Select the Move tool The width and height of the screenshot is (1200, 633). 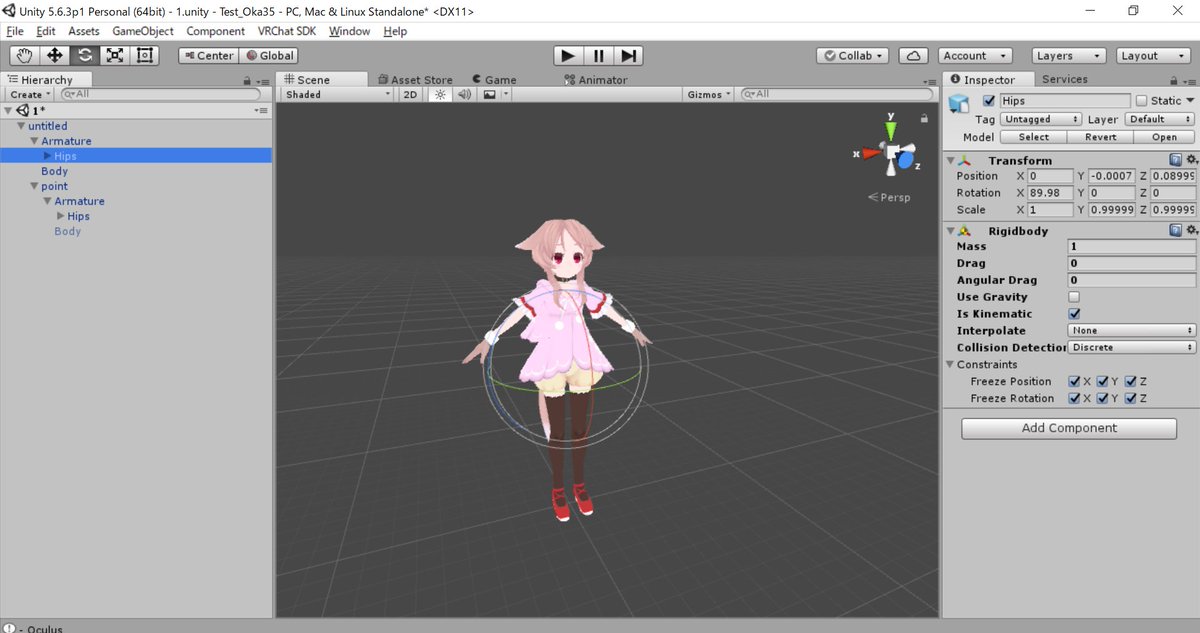coord(54,55)
